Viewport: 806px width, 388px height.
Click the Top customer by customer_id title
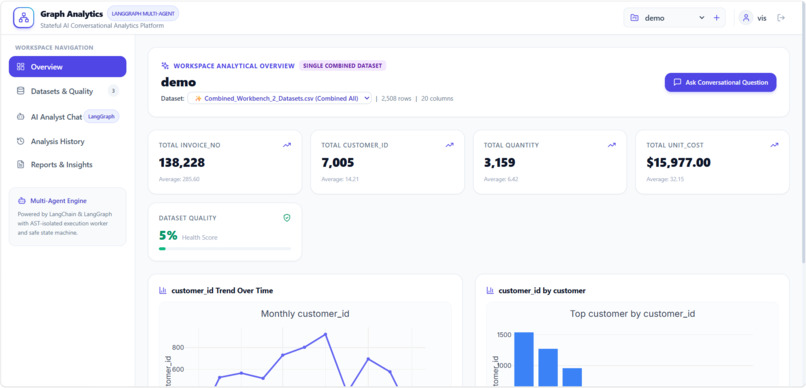pyautogui.click(x=632, y=313)
